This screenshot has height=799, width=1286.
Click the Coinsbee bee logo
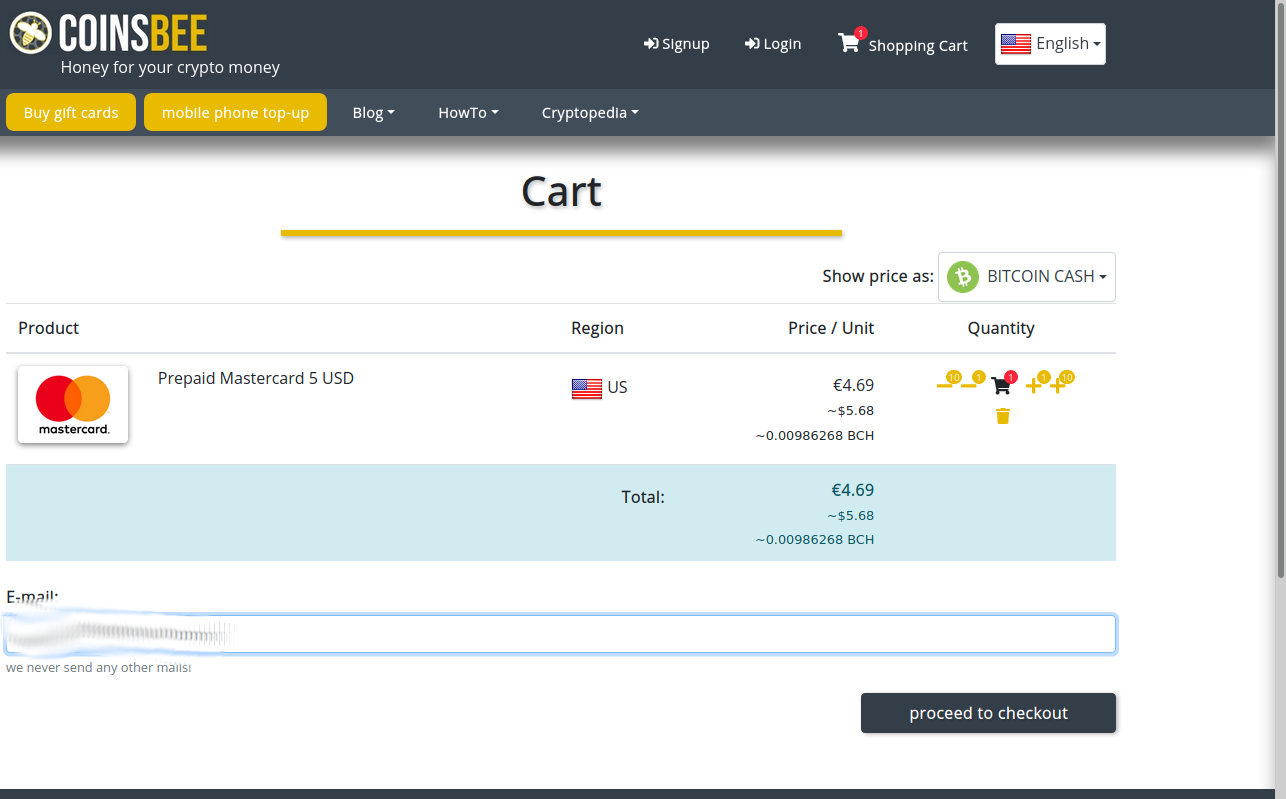tap(30, 33)
